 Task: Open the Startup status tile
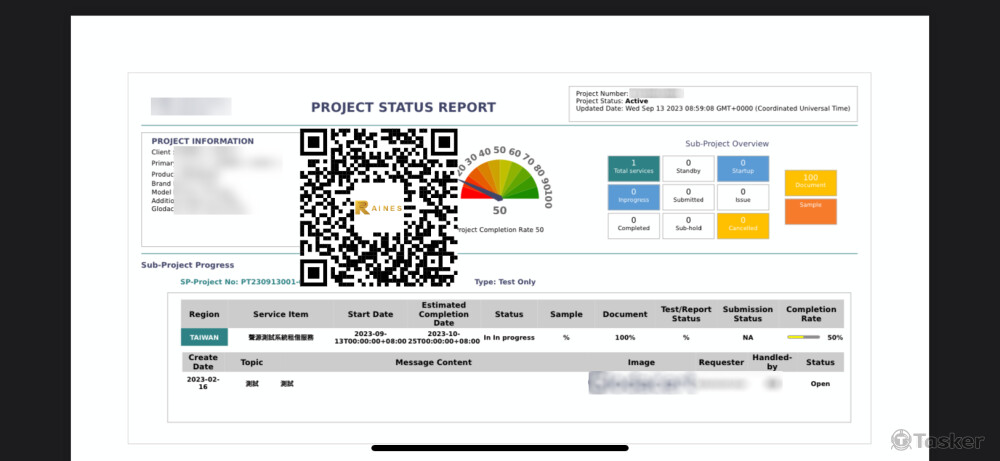pyautogui.click(x=743, y=168)
